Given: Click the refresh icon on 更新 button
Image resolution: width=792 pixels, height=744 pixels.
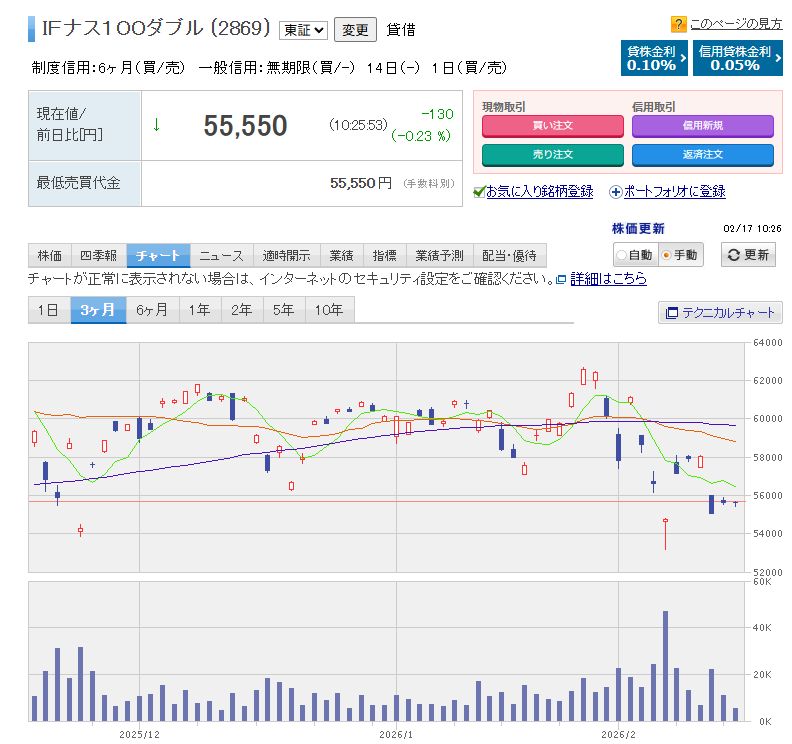Looking at the screenshot, I should (x=733, y=255).
